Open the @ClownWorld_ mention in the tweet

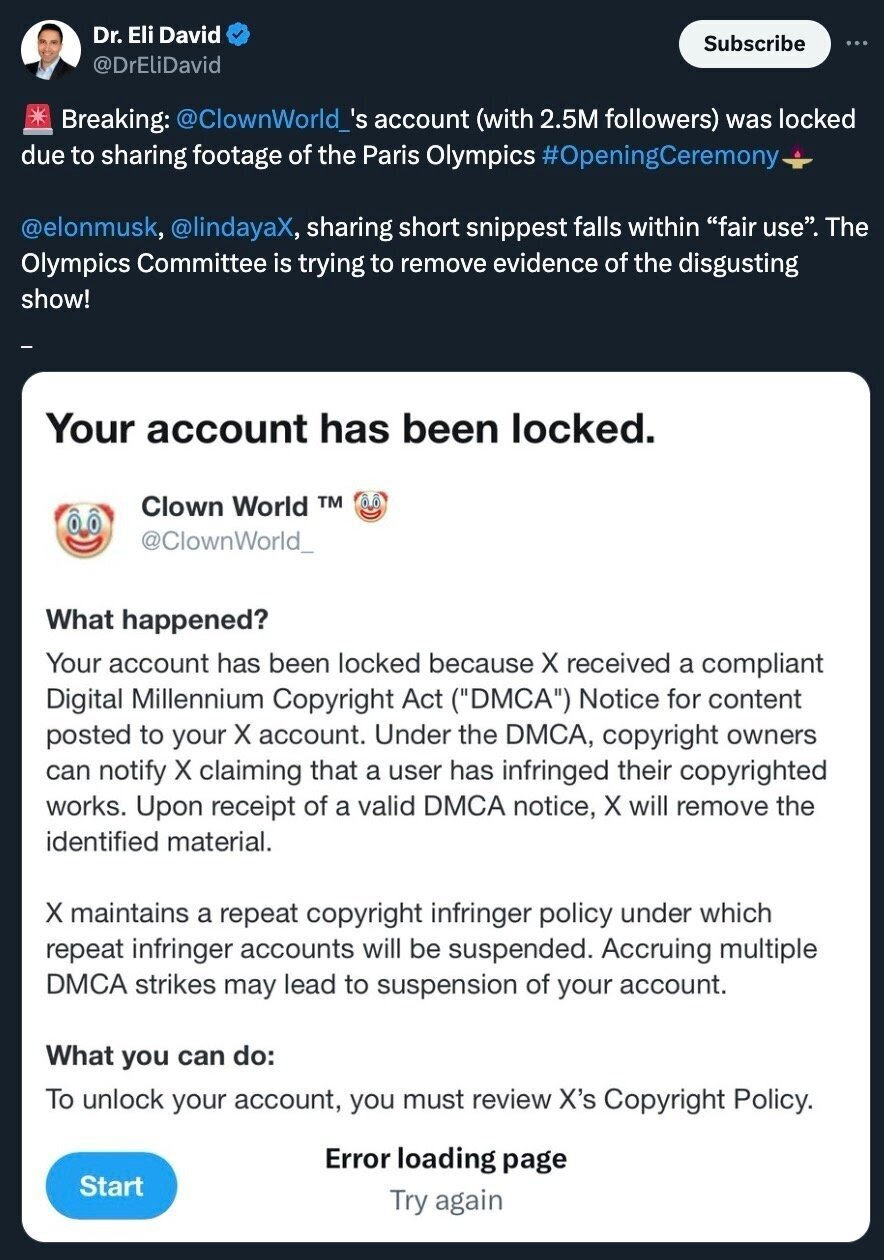pyautogui.click(x=262, y=120)
